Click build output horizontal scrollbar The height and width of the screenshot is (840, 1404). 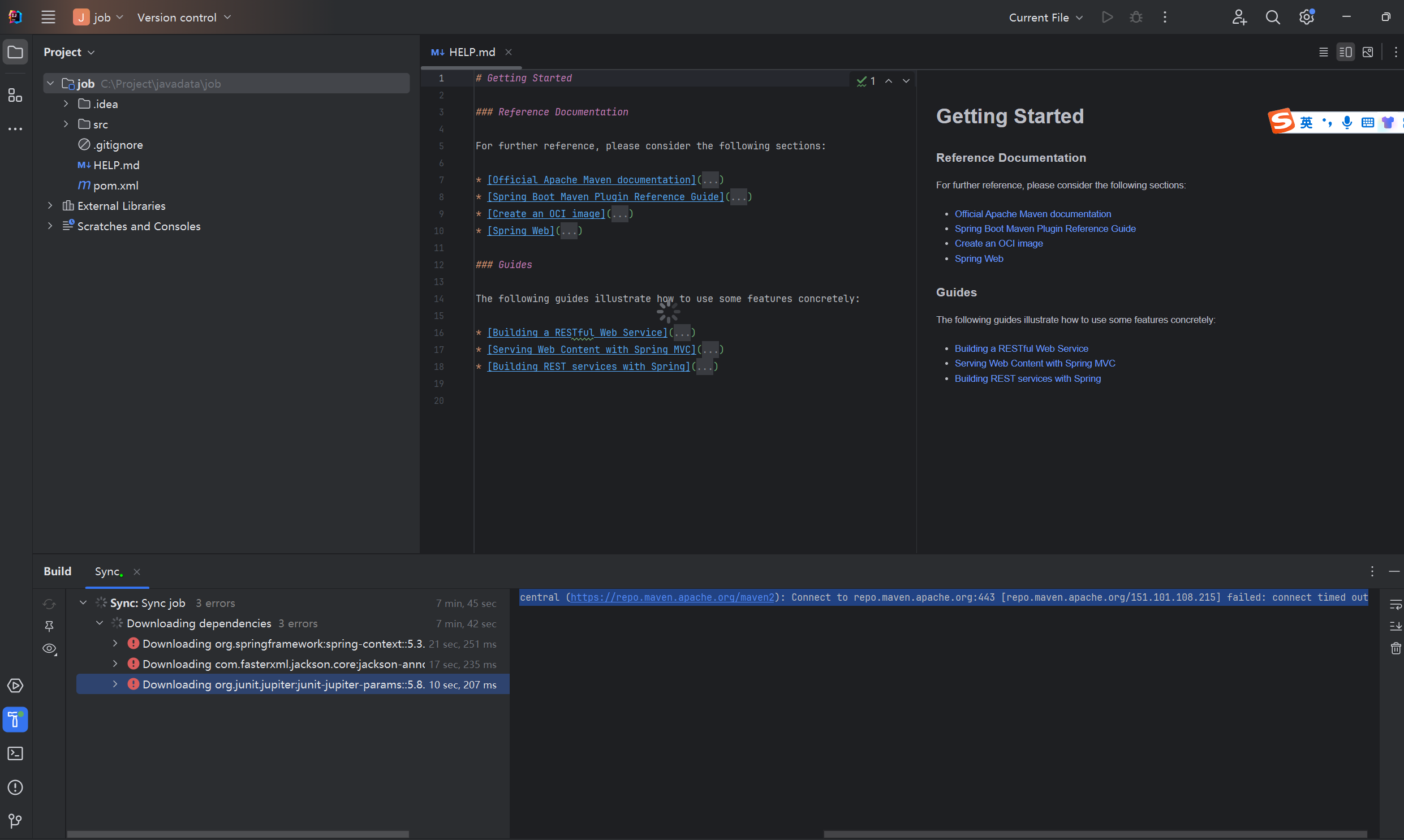[x=1095, y=834]
